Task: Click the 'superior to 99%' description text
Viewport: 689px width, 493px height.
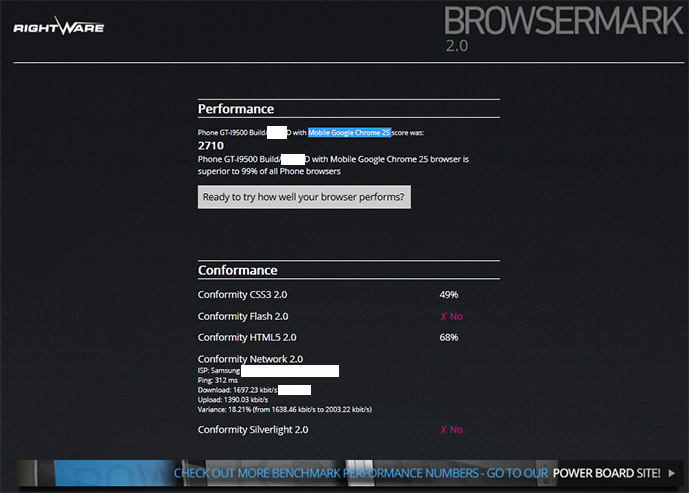Action: [269, 171]
